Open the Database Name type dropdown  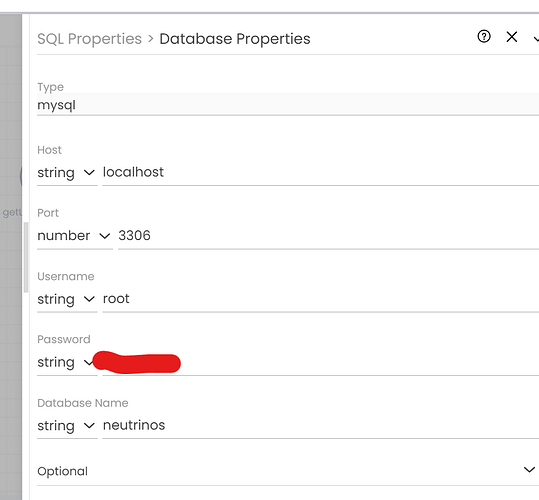pyautogui.click(x=67, y=425)
